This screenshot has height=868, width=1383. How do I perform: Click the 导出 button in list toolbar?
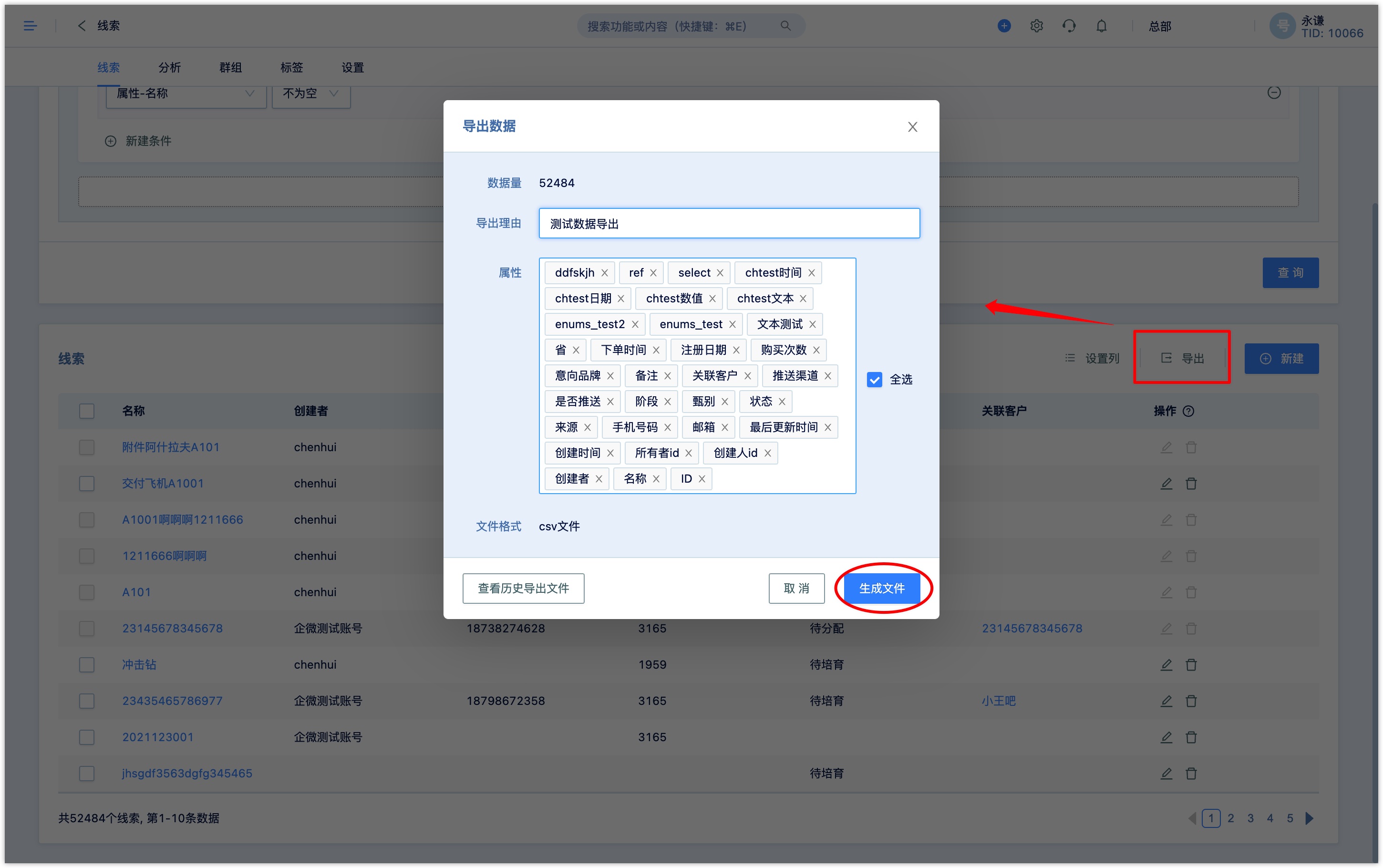click(1183, 358)
